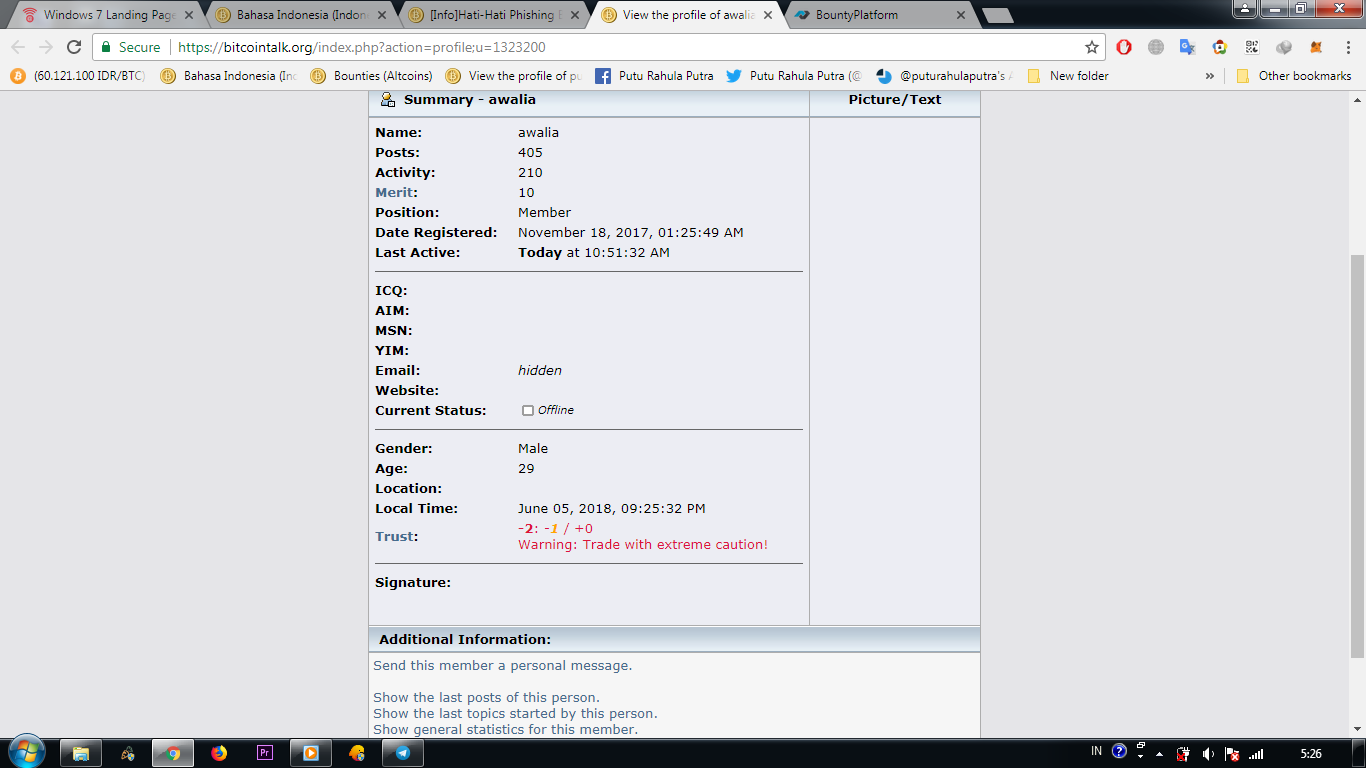The image size is (1366, 768).
Task: Click the Date Registered value November 18, 2017
Action: pos(630,232)
